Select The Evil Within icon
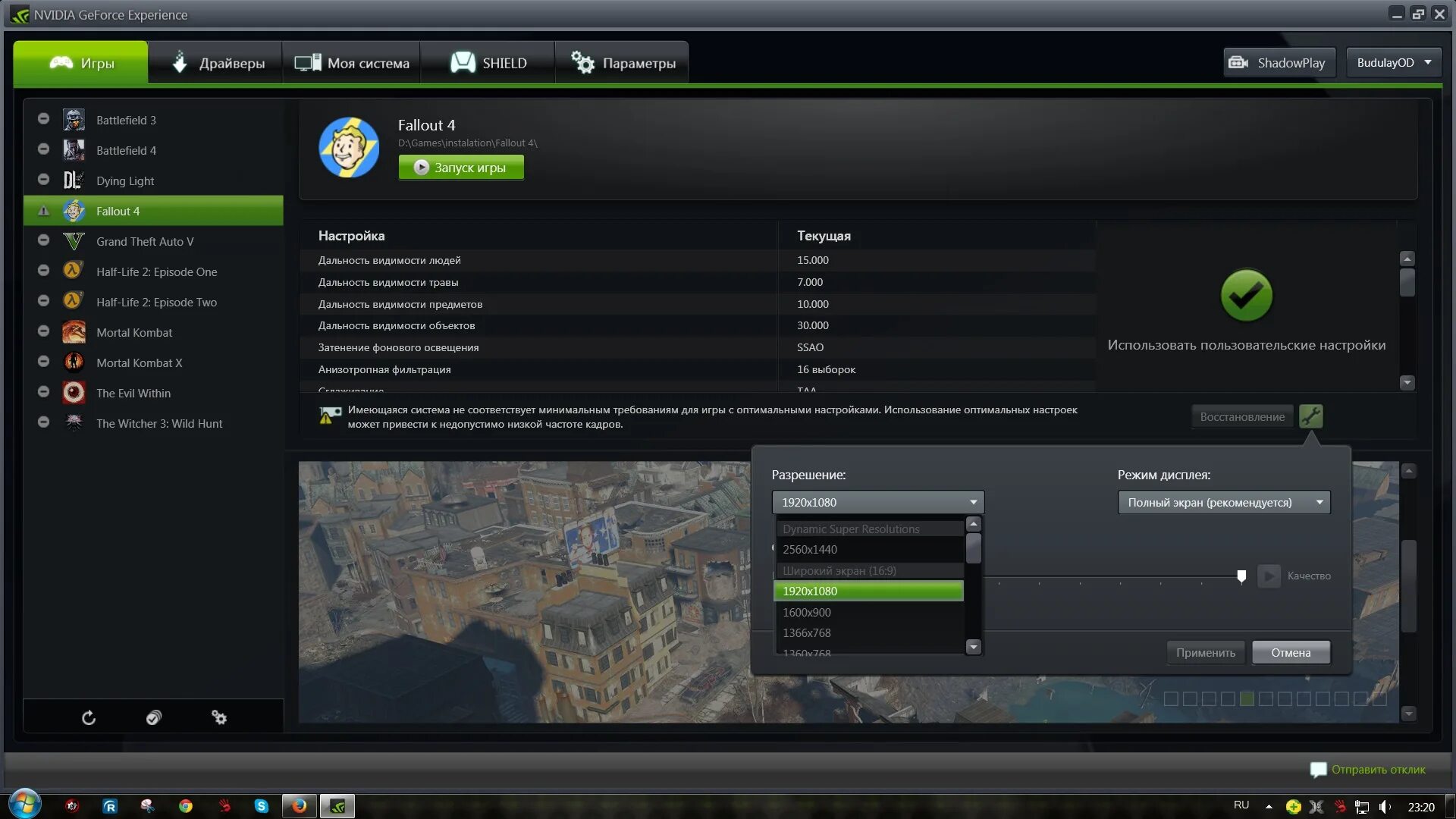Screen dimensions: 1456x819 point(74,393)
